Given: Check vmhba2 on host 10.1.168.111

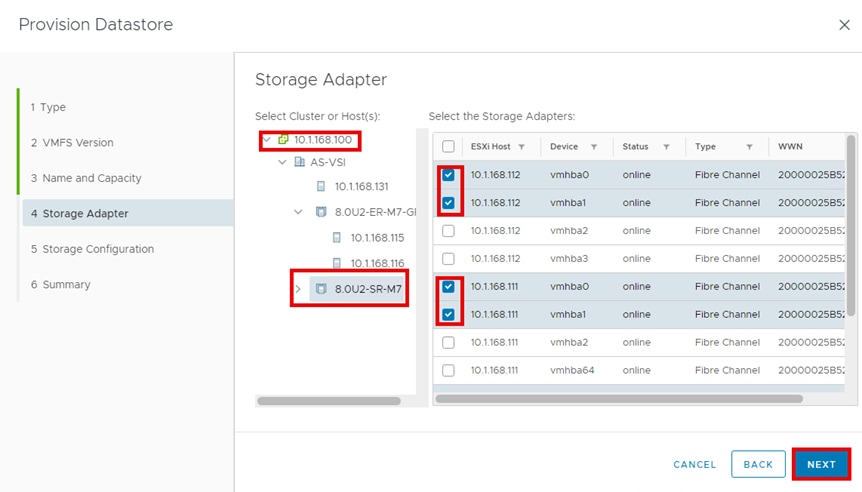Looking at the screenshot, I should (449, 343).
